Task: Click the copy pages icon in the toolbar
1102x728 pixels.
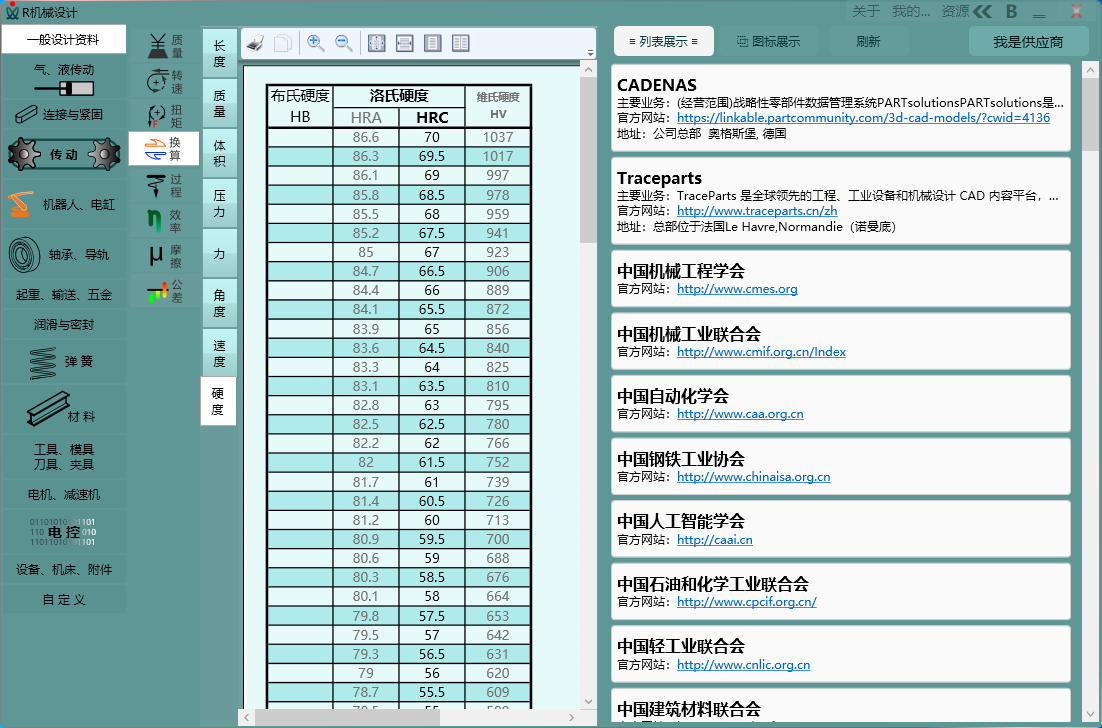Action: click(x=283, y=43)
